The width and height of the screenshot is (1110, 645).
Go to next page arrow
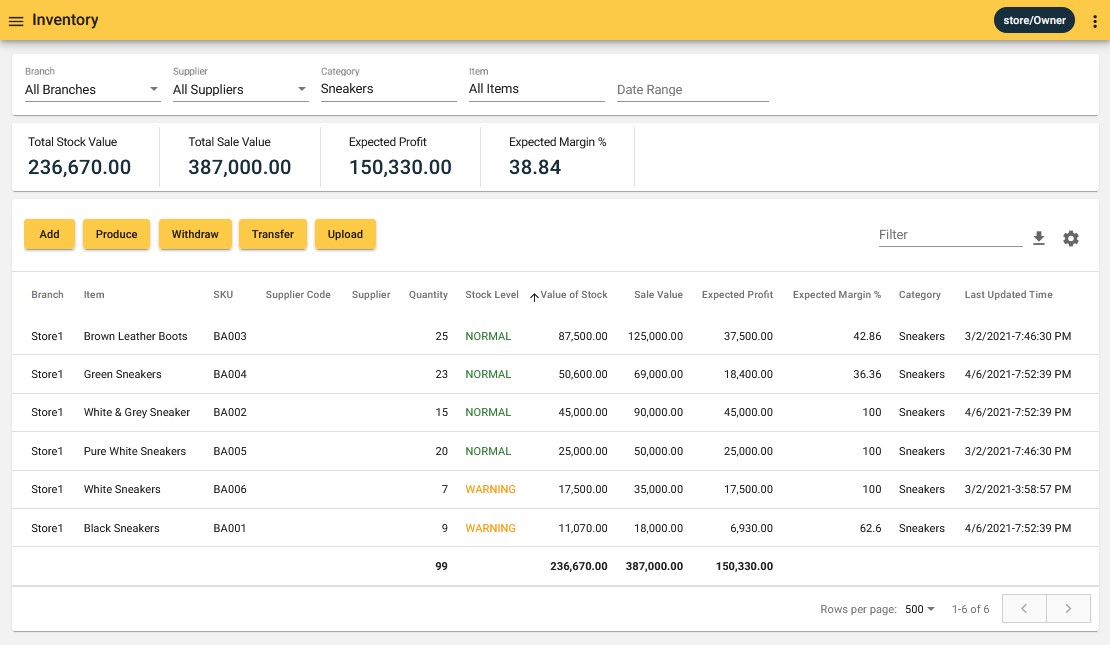tap(1068, 609)
